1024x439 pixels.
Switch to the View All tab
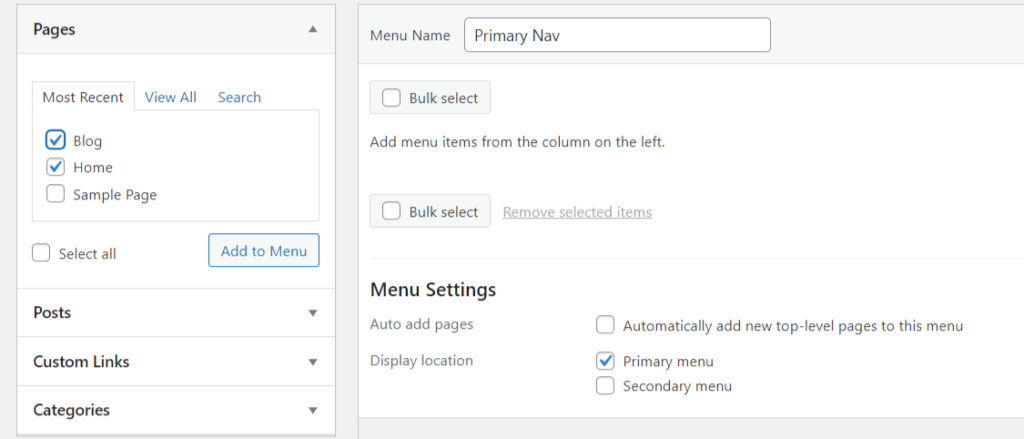click(x=170, y=97)
